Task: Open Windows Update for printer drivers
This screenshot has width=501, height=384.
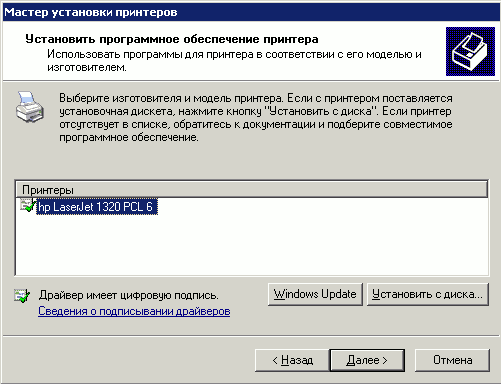Action: coord(315,294)
